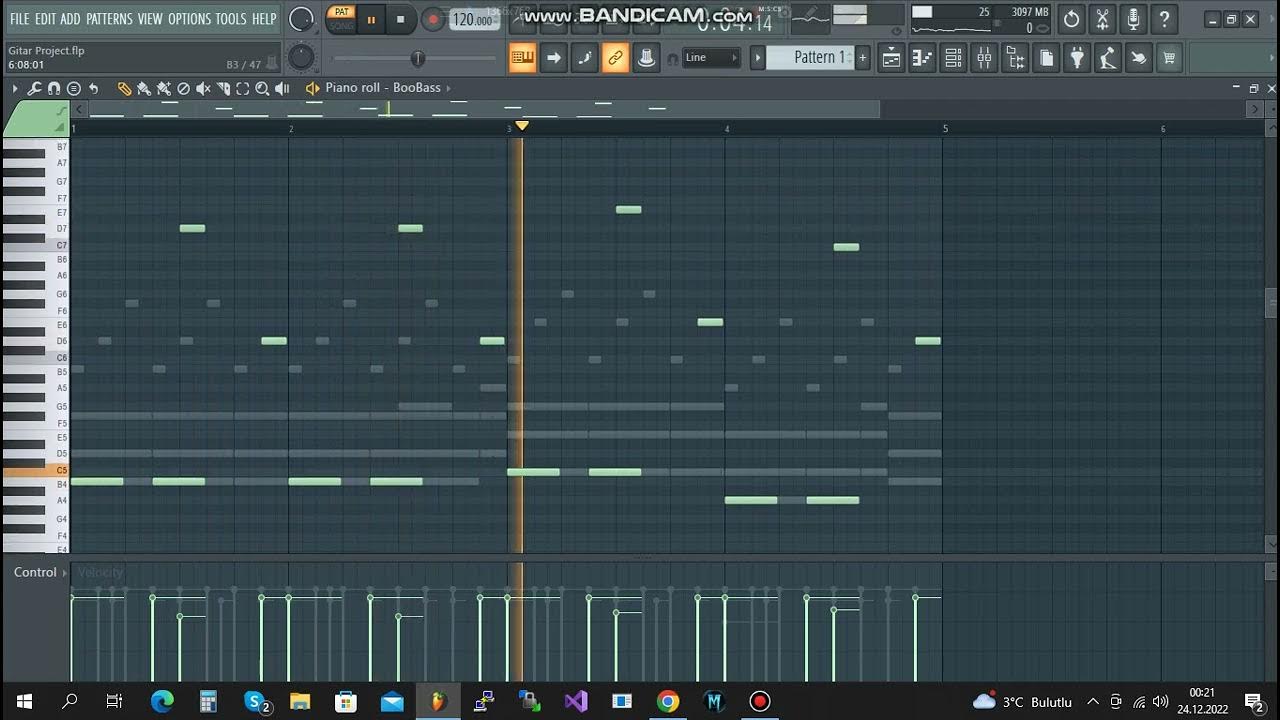The image size is (1280, 720).
Task: Select the Mute tool
Action: coord(203,88)
